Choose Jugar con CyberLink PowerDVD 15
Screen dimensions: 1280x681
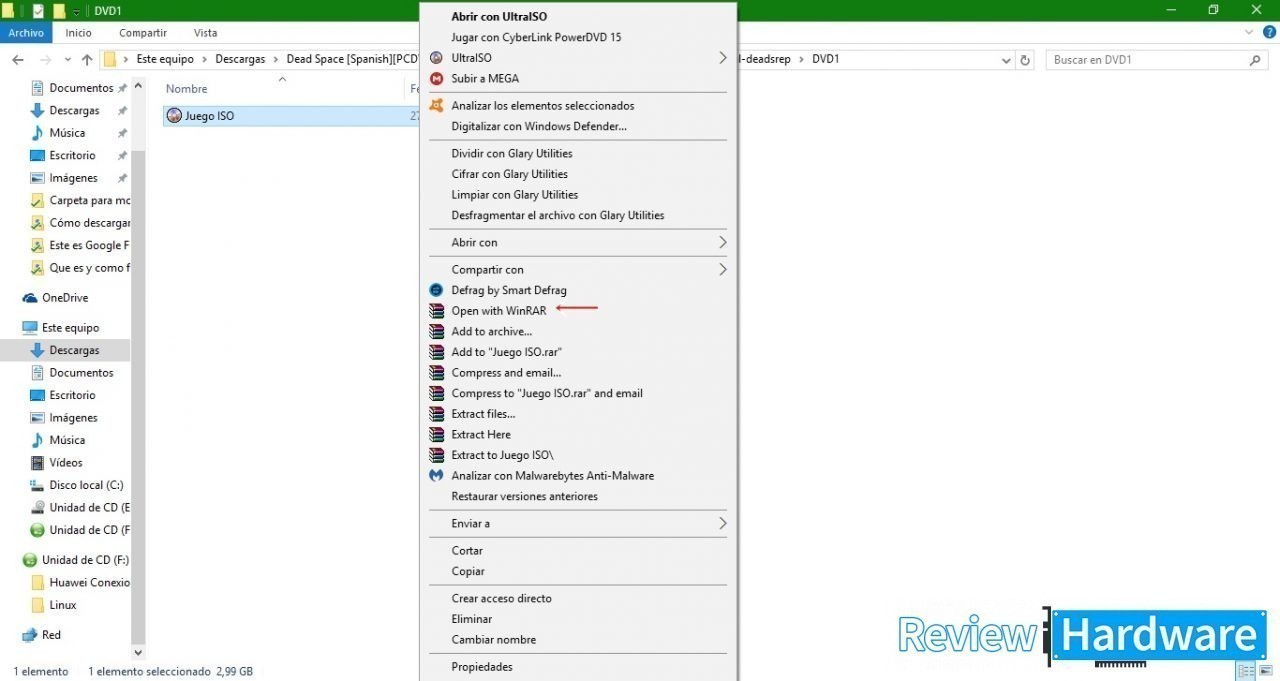[x=536, y=37]
